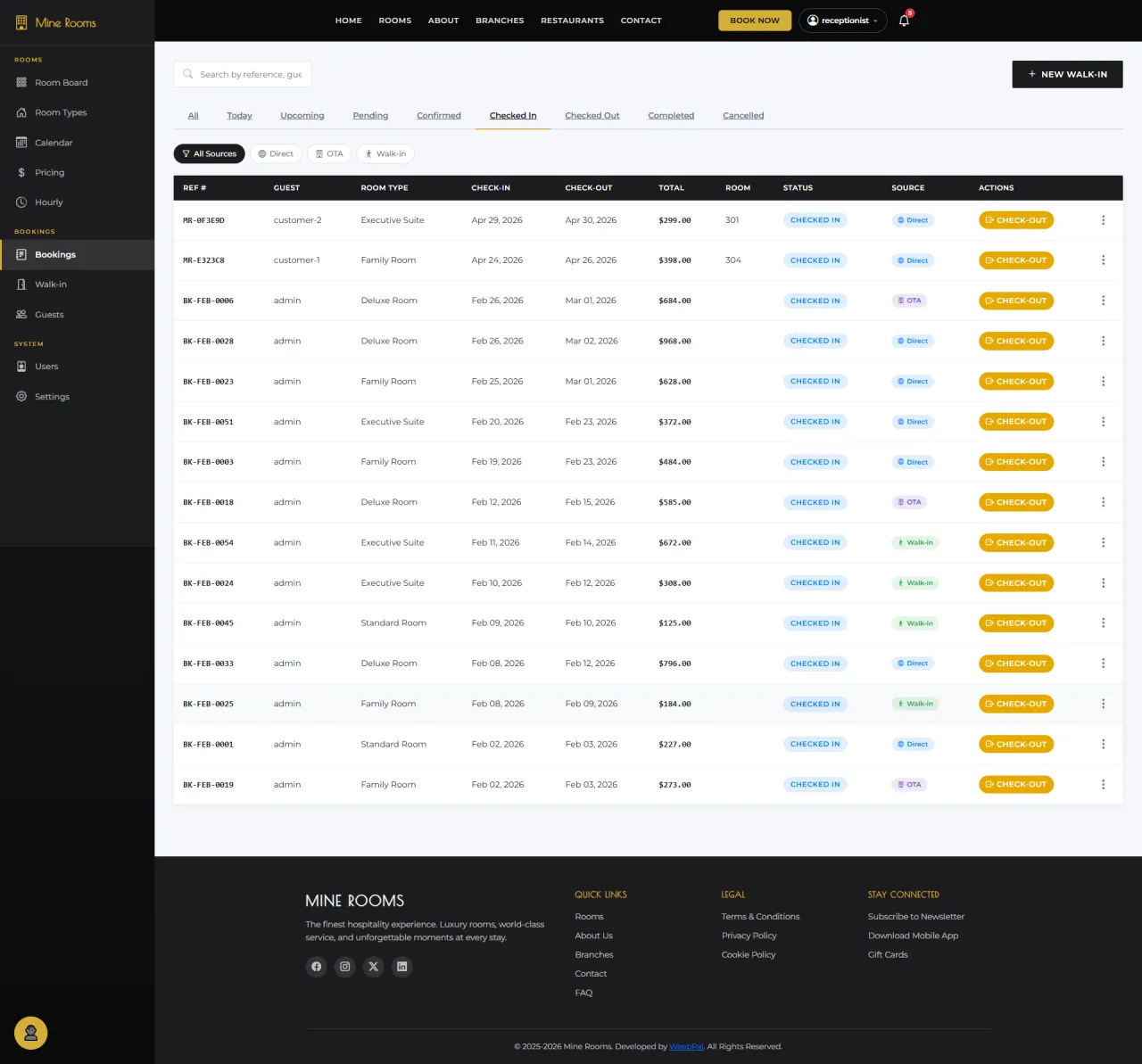The image size is (1142, 1064).
Task: Switch to the Upcoming tab
Action: (x=302, y=116)
